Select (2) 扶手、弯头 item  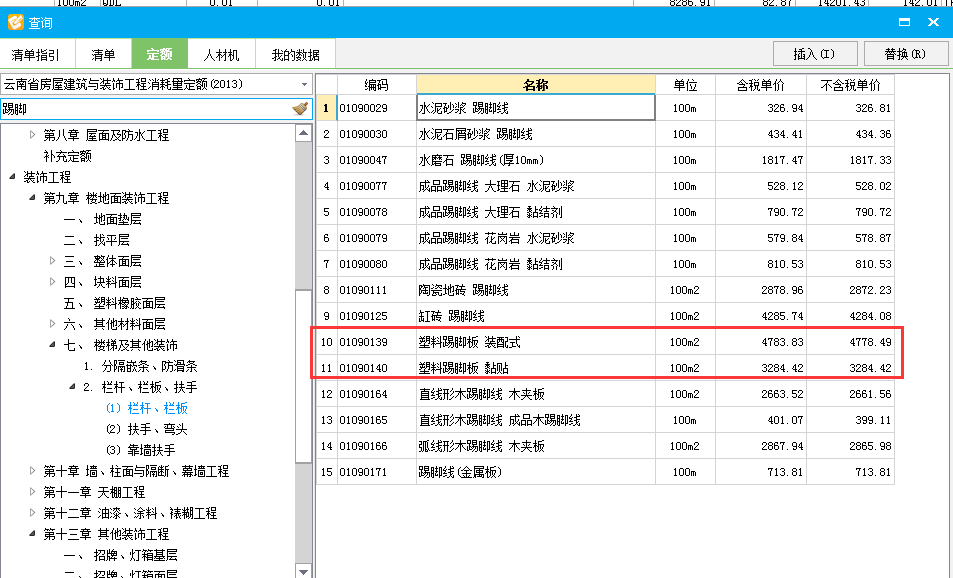[x=146, y=429]
